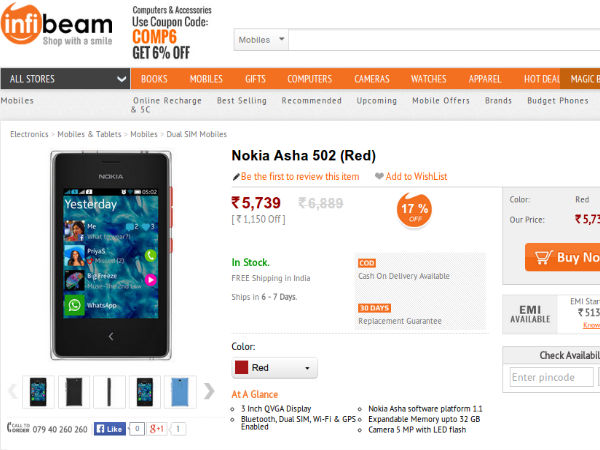Open the Mobile Offers link
This screenshot has height=450, width=600.
(x=441, y=101)
